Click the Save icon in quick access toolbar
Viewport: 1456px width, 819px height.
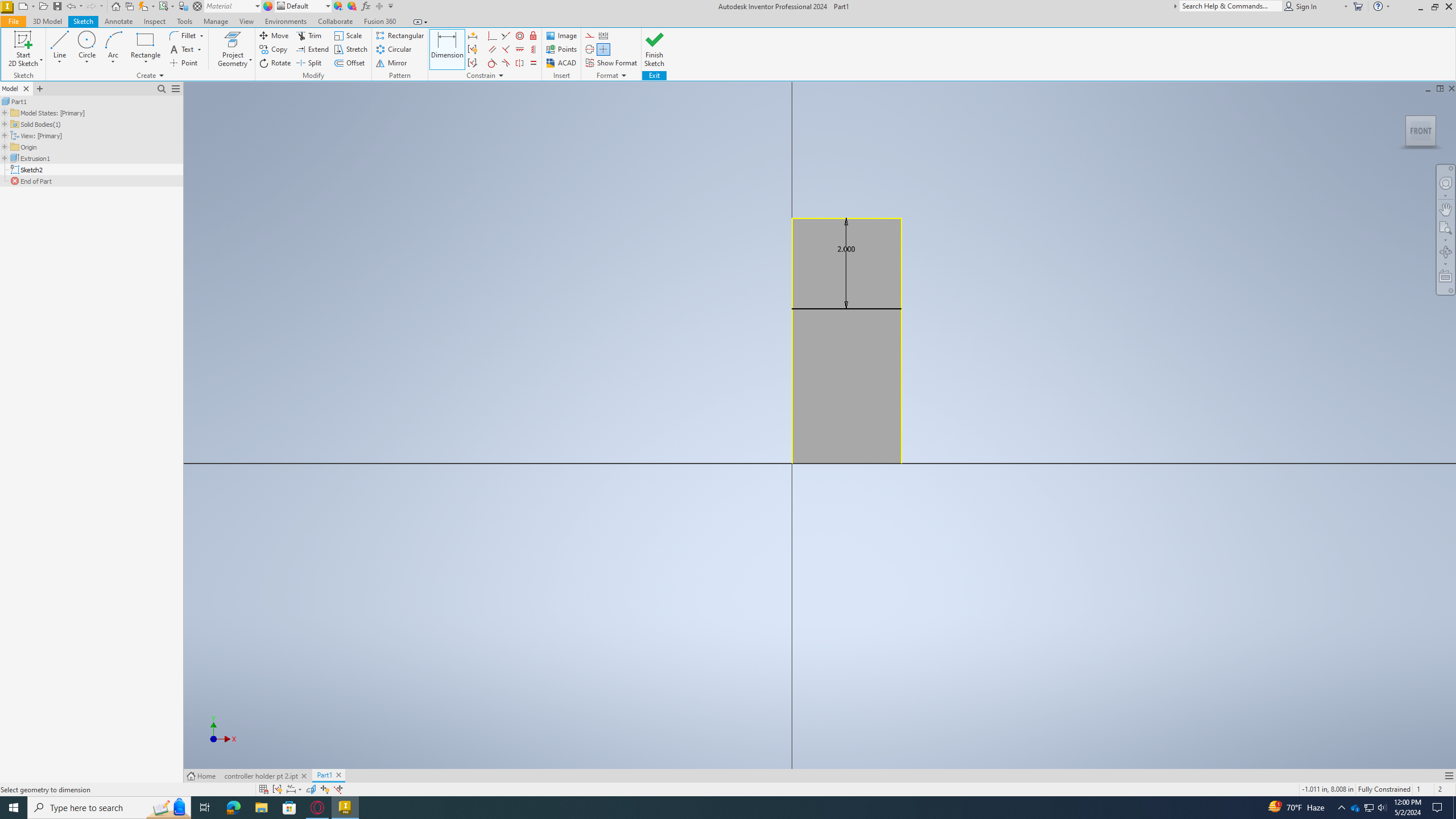[x=57, y=6]
